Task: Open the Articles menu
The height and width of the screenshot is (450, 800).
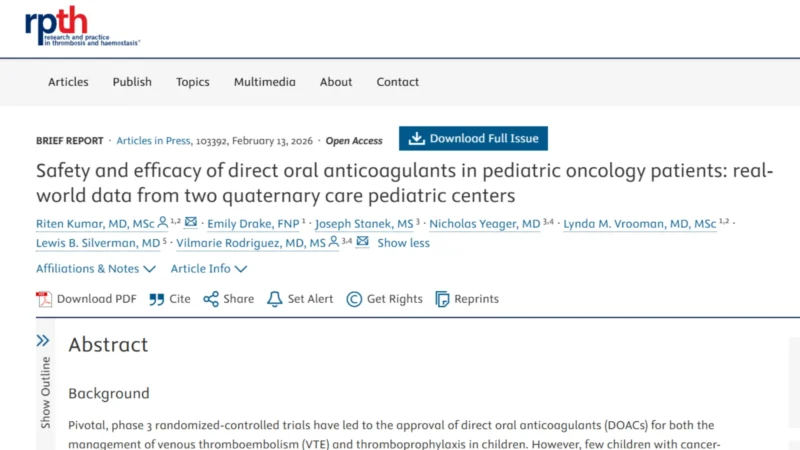Action: pyautogui.click(x=68, y=82)
